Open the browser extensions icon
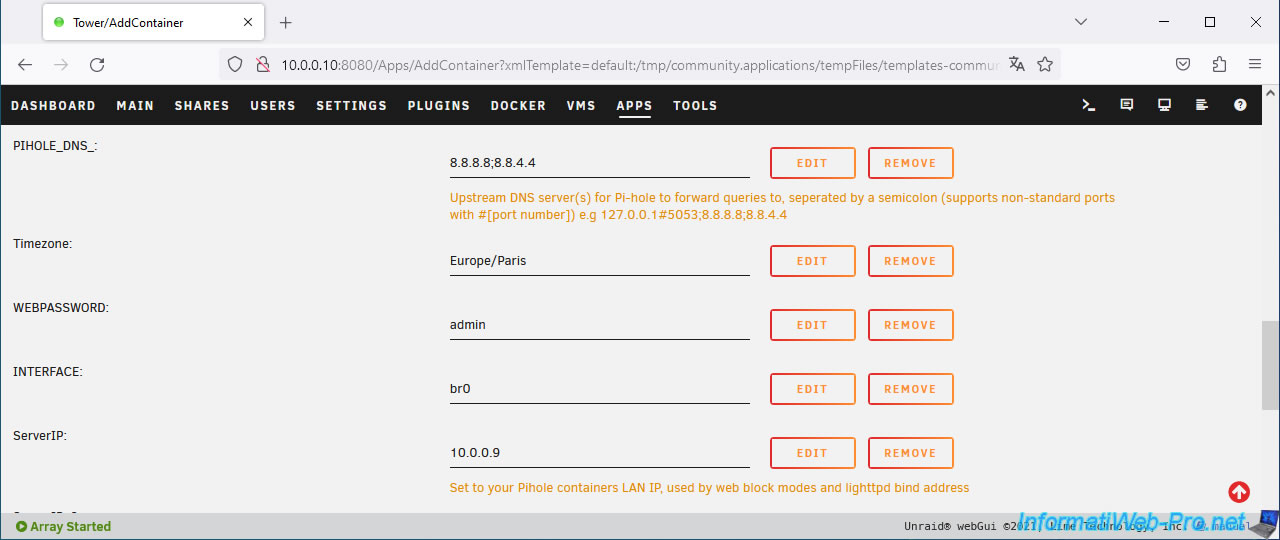This screenshot has height=540, width=1280. (1219, 64)
